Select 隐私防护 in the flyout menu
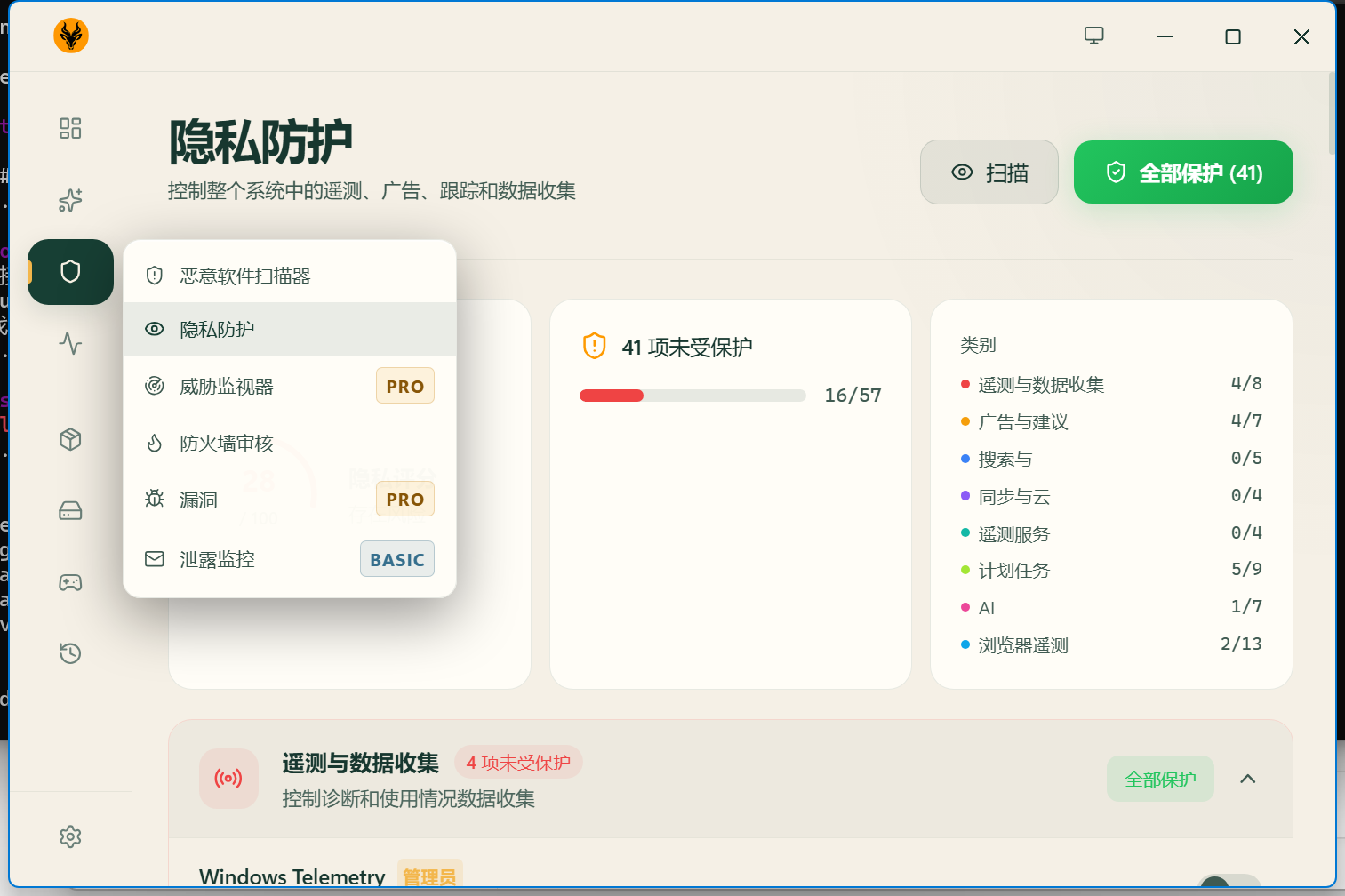 click(x=290, y=329)
